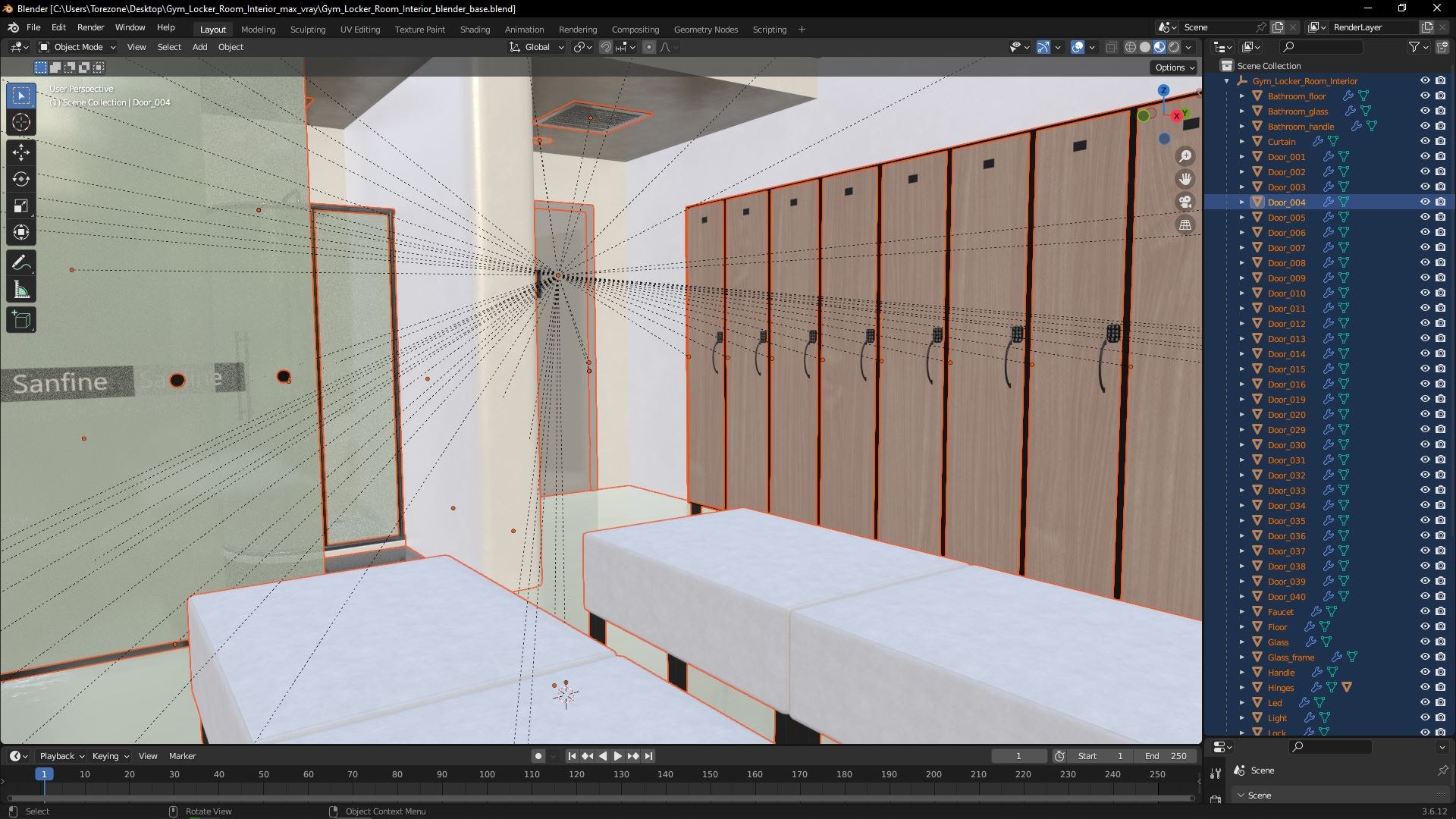1456x819 pixels.
Task: Toggle snapping magnet in header
Action: [x=606, y=47]
